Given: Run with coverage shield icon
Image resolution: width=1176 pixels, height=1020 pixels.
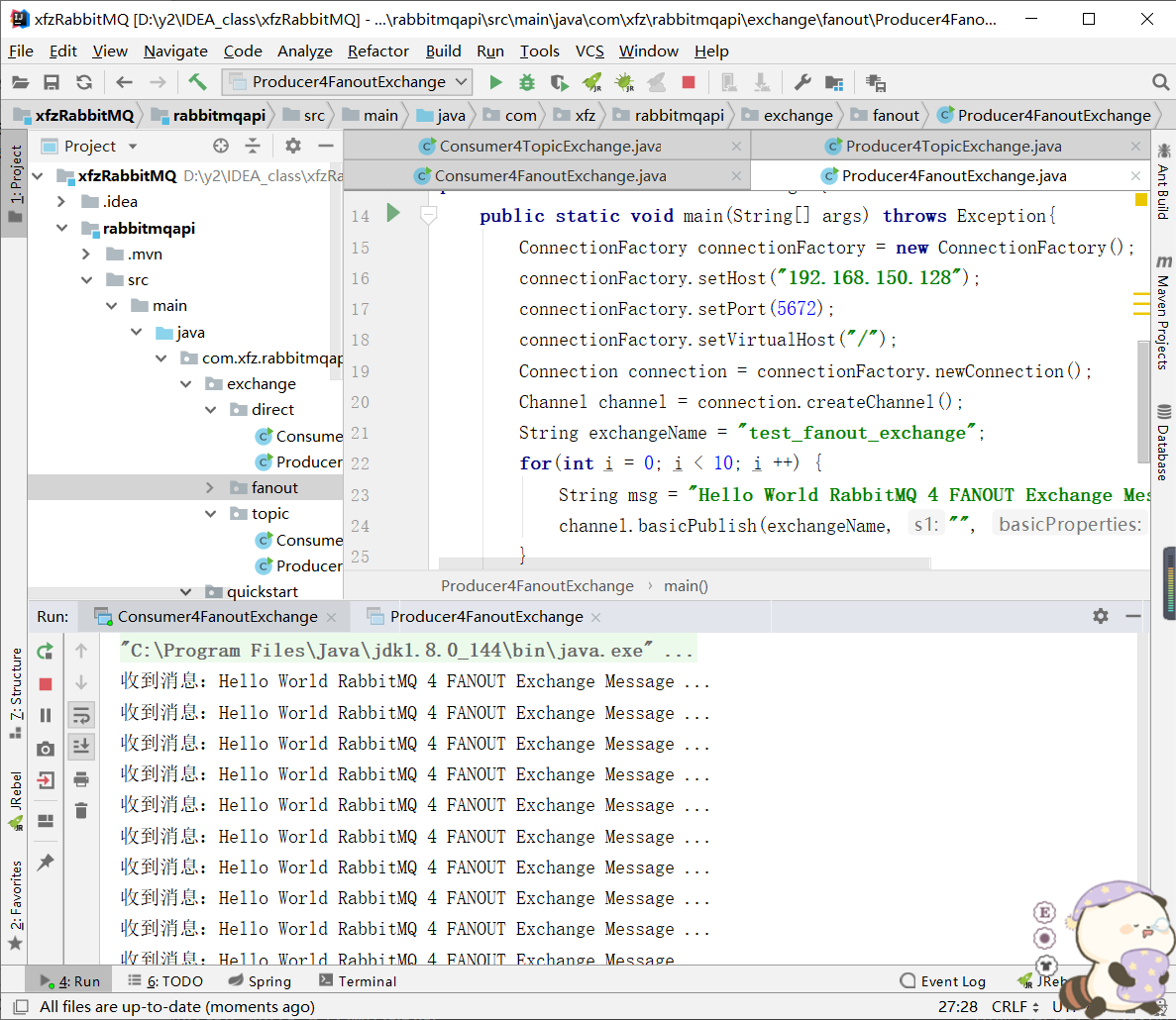Looking at the screenshot, I should pyautogui.click(x=560, y=82).
